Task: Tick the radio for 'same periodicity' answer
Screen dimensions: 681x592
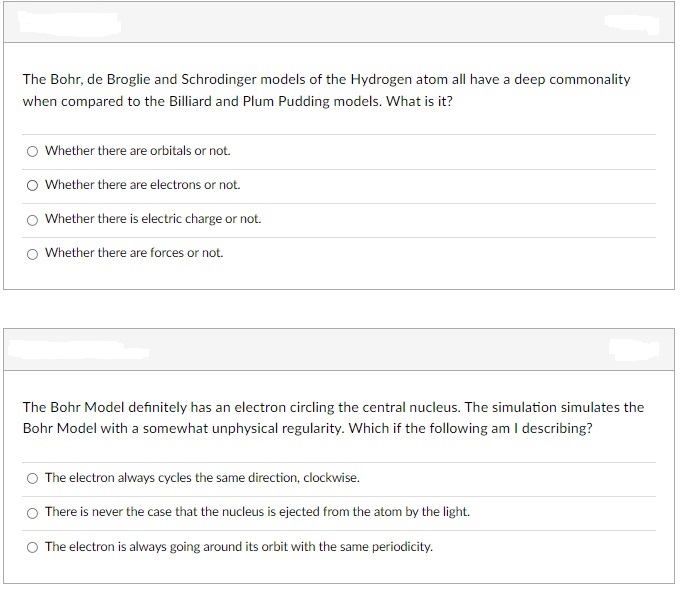Action: click(x=32, y=547)
